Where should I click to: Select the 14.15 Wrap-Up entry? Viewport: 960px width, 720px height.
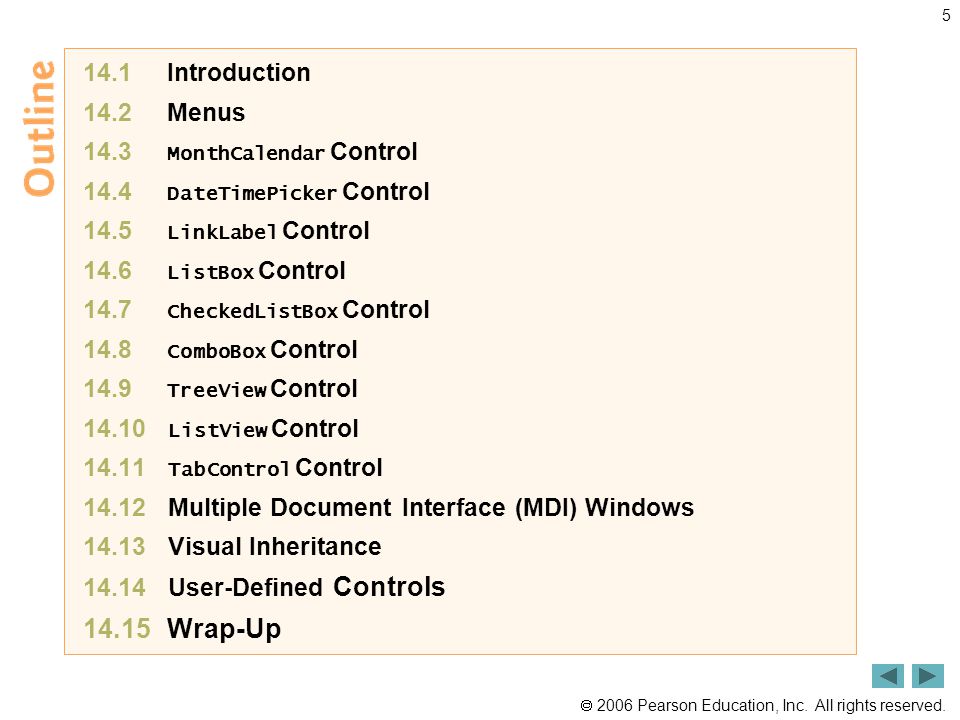point(182,628)
